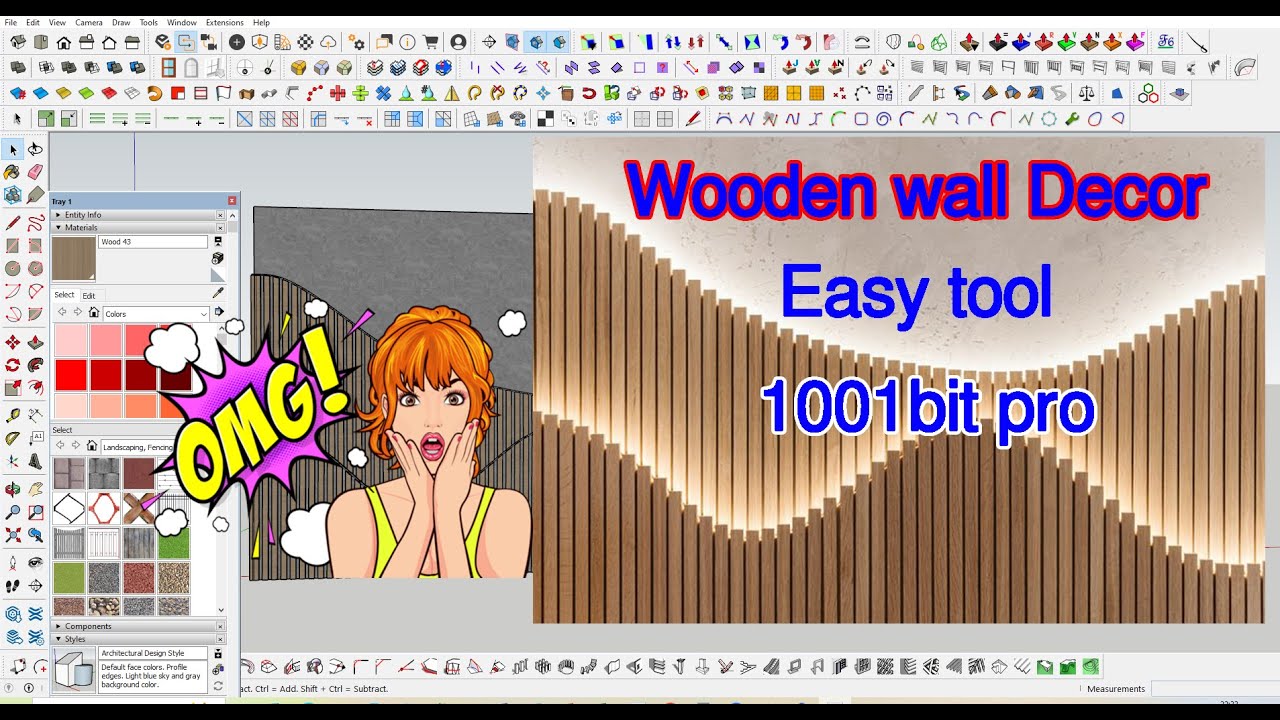Pick the Eraser tool

pyautogui.click(x=36, y=172)
